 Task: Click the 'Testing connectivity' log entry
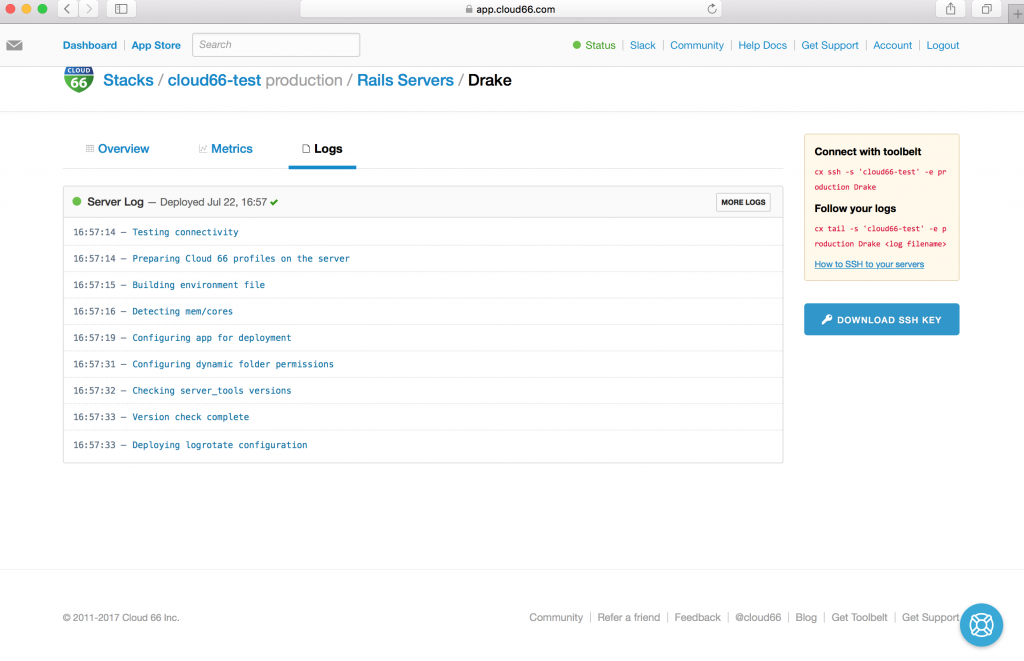185,232
